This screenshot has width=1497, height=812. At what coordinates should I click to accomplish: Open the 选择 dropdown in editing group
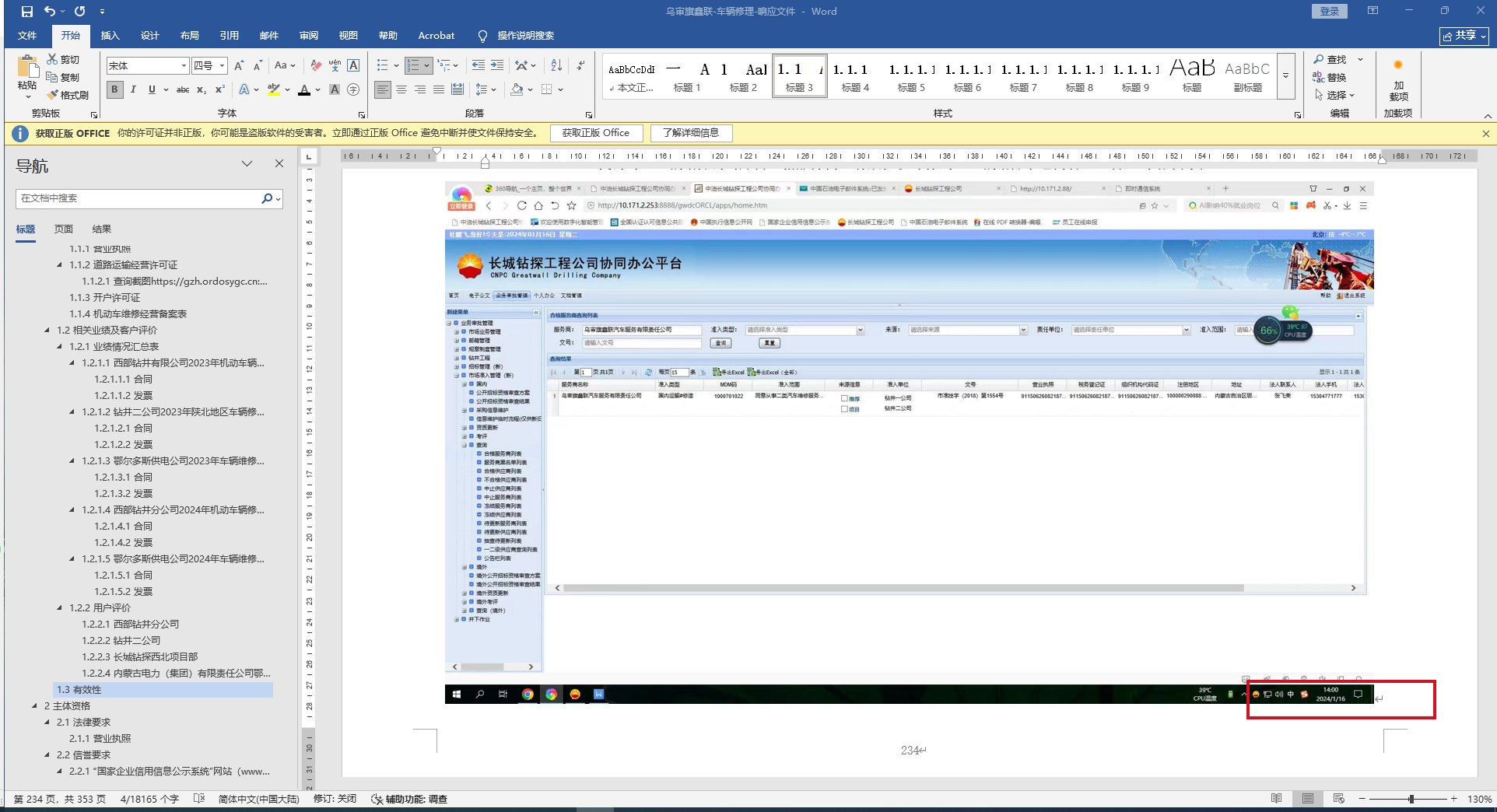1334,95
